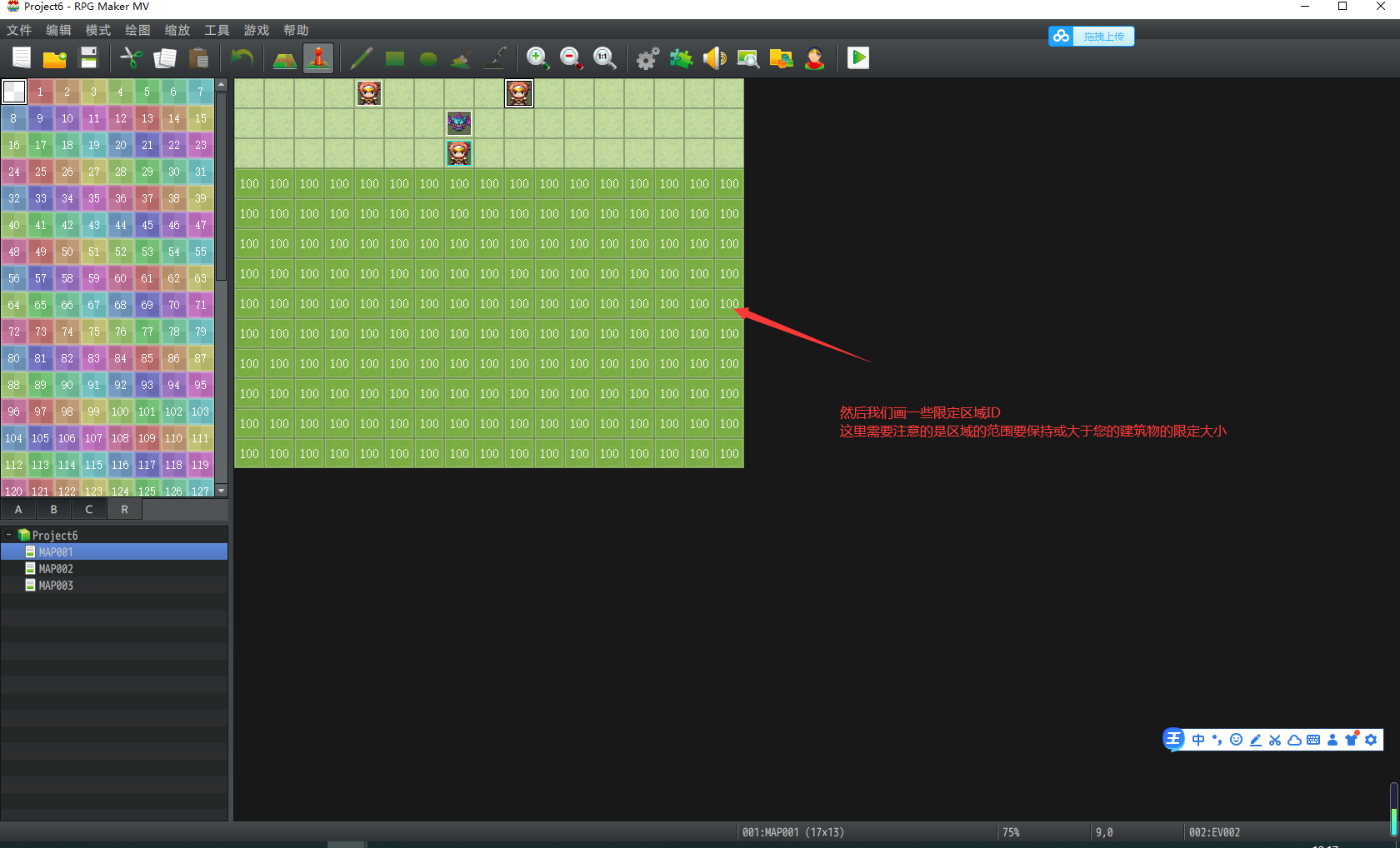This screenshot has width=1400, height=848.
Task: Click the Actual Size 1:1 icon
Action: [x=605, y=58]
